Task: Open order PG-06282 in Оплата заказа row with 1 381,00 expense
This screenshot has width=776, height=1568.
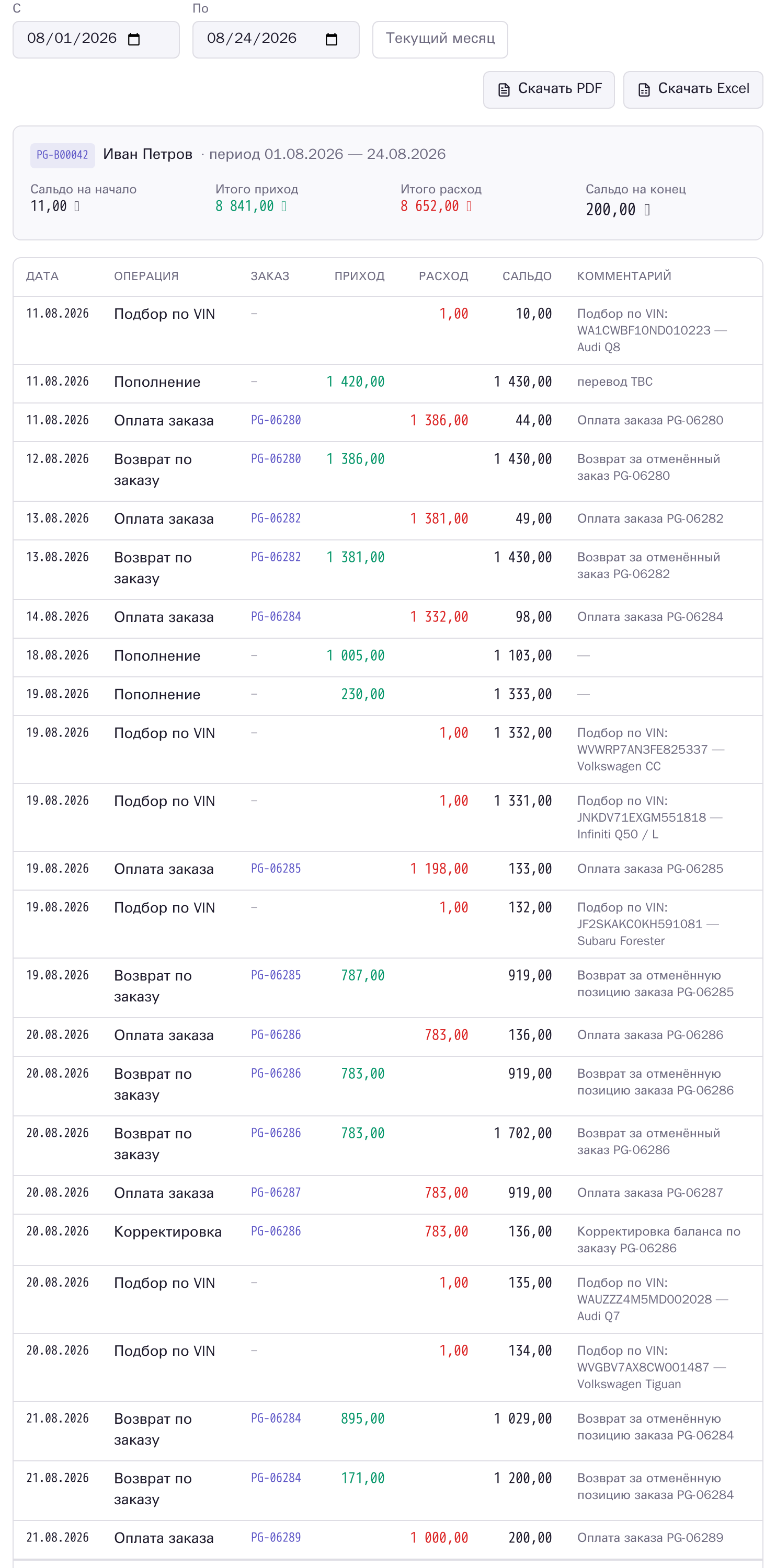Action: 276,518
